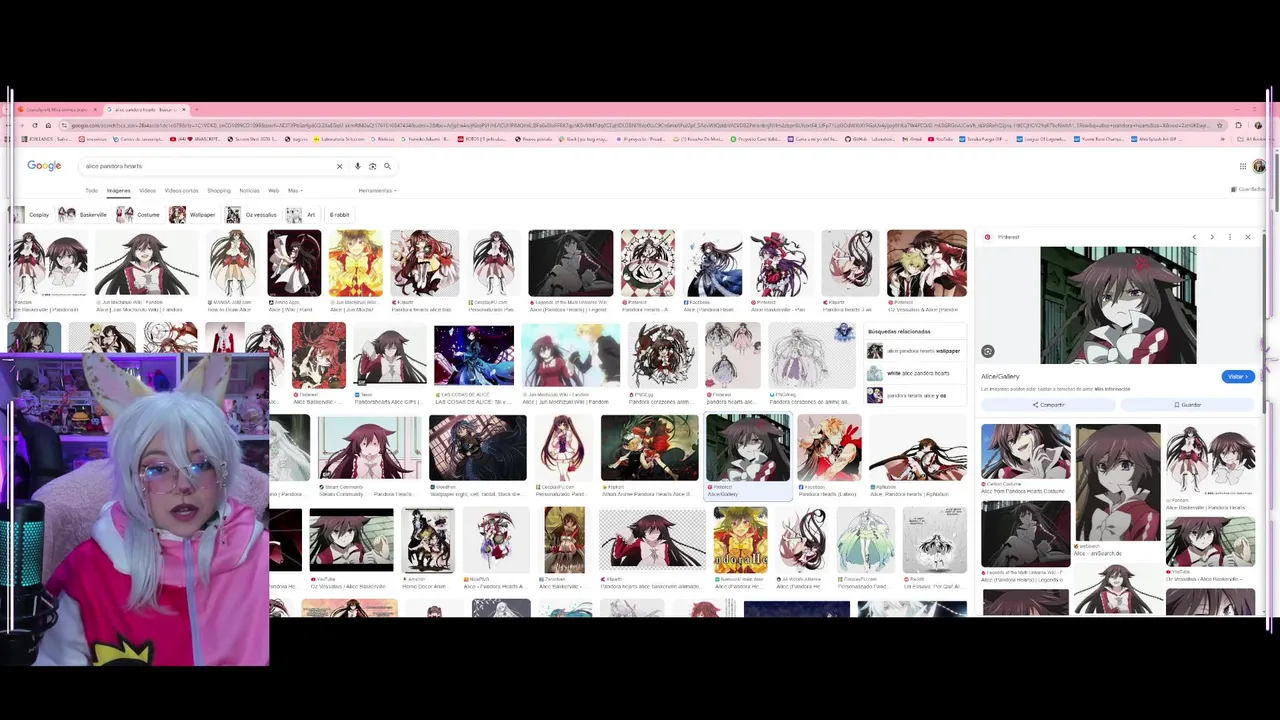Show the next image in the preview panel
This screenshot has height=720, width=1280.
point(1212,237)
